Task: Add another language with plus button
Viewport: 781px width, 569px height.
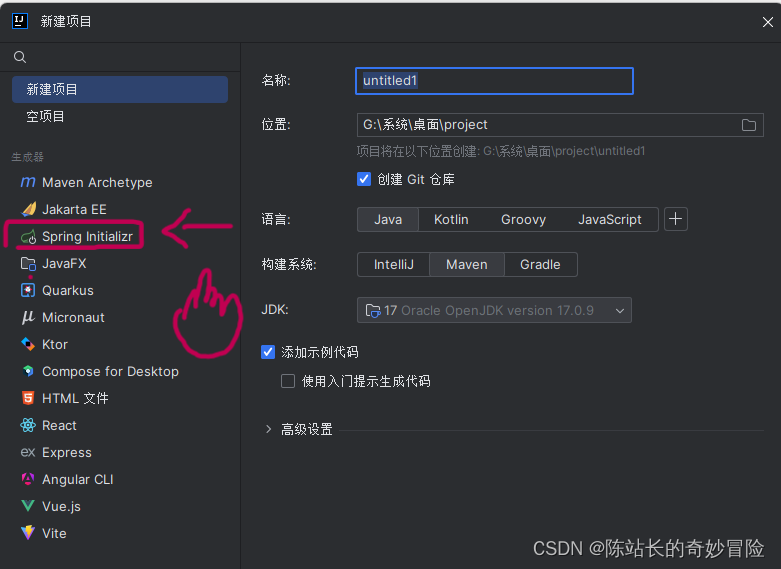Action: click(676, 219)
